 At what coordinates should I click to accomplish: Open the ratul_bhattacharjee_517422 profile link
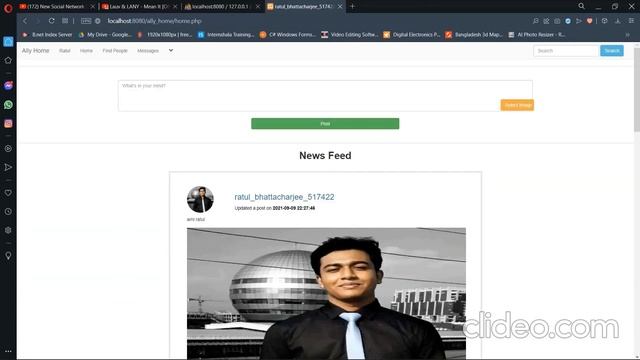(x=284, y=197)
